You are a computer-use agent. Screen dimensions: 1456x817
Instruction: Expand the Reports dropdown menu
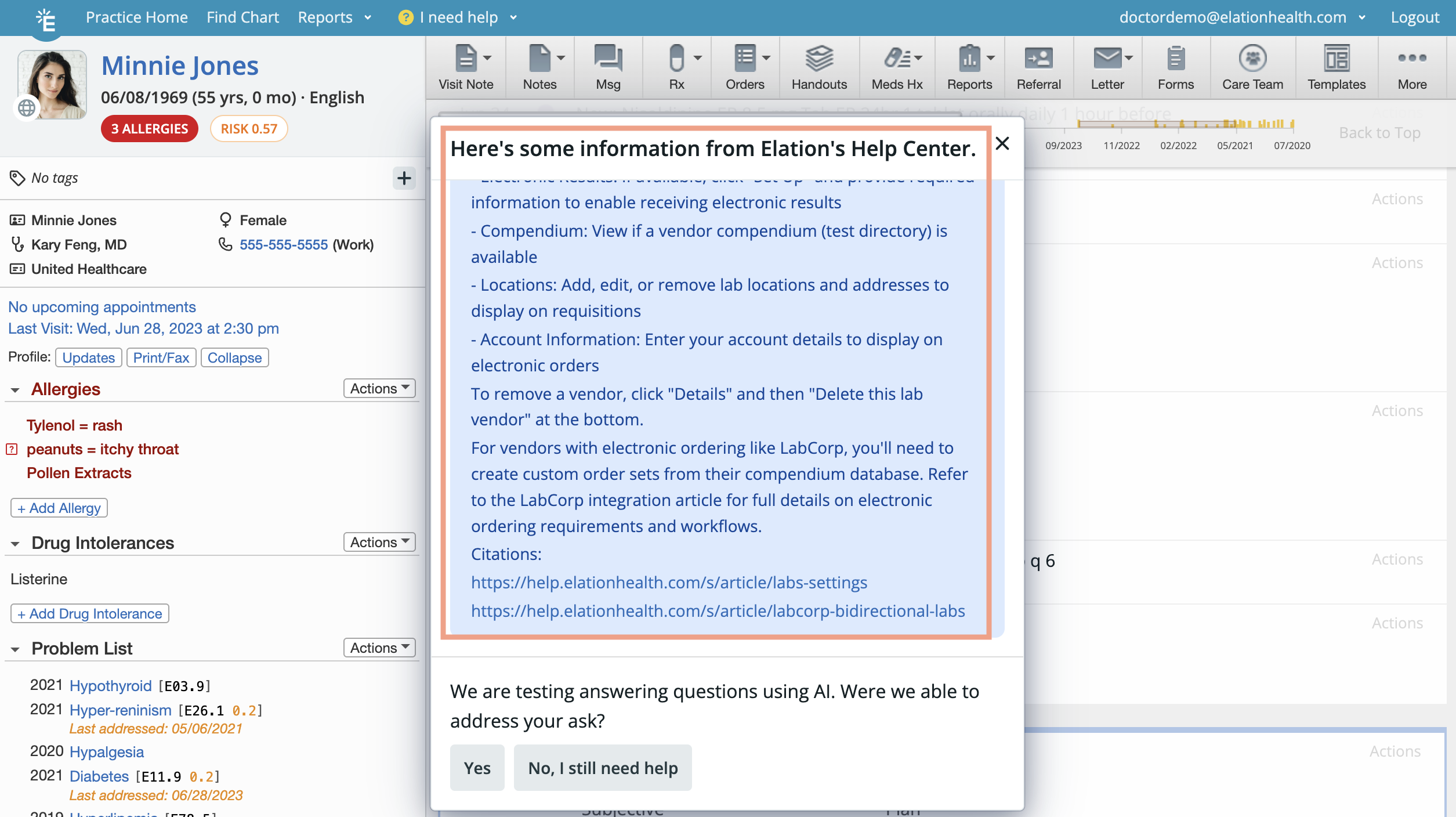point(335,17)
